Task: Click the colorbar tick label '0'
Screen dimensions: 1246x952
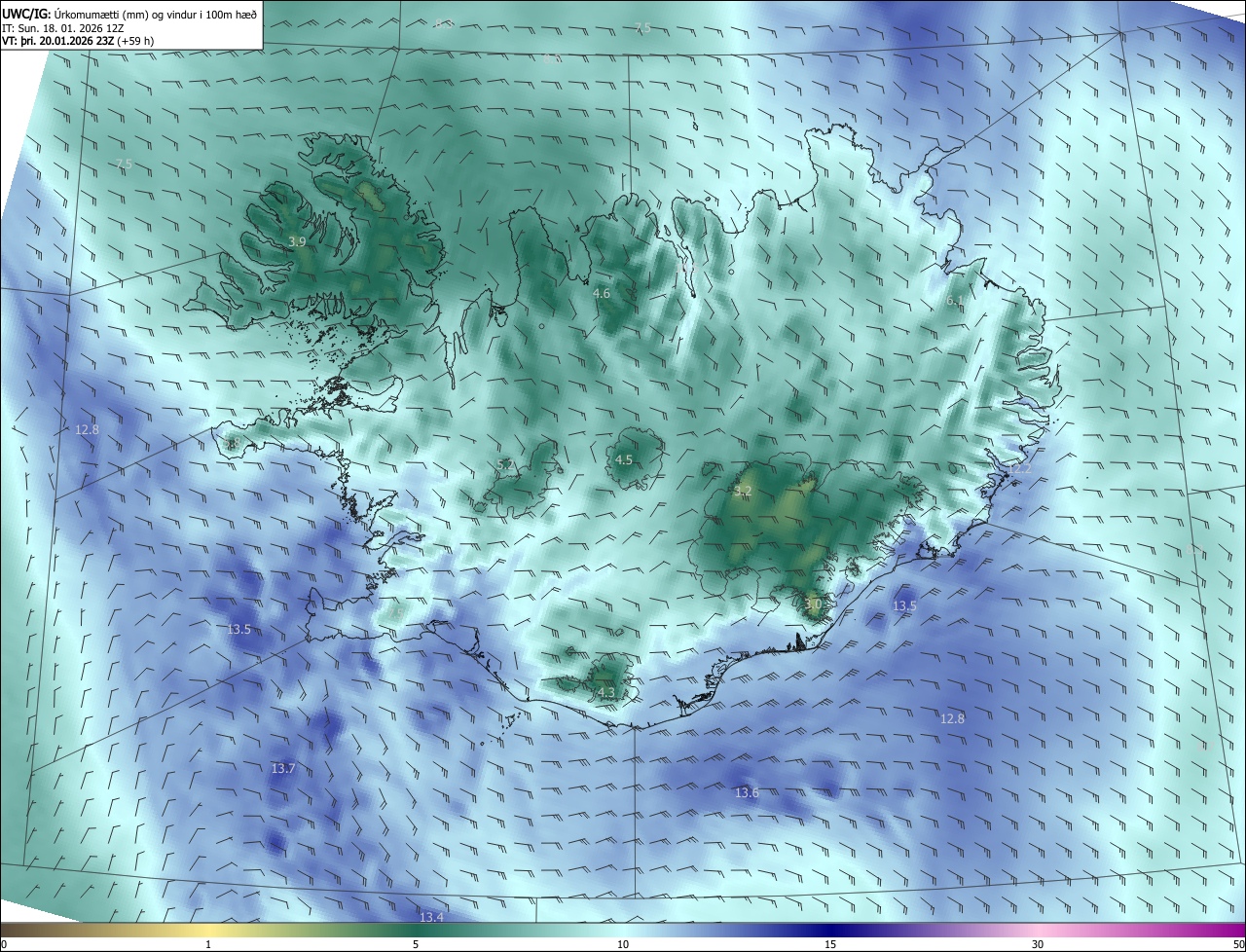Action: 4,944
